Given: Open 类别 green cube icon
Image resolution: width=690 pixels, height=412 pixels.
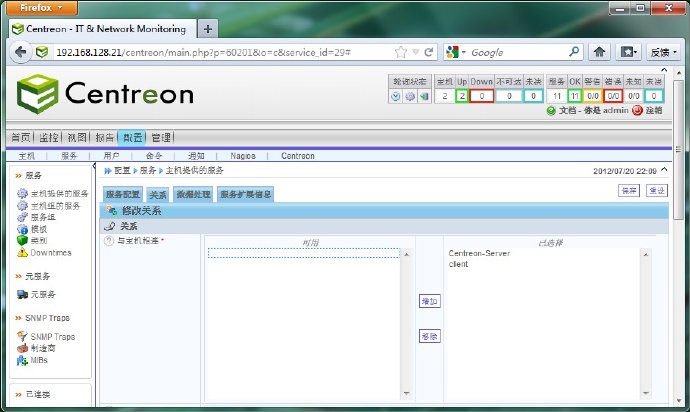Looking at the screenshot, I should tap(22, 240).
